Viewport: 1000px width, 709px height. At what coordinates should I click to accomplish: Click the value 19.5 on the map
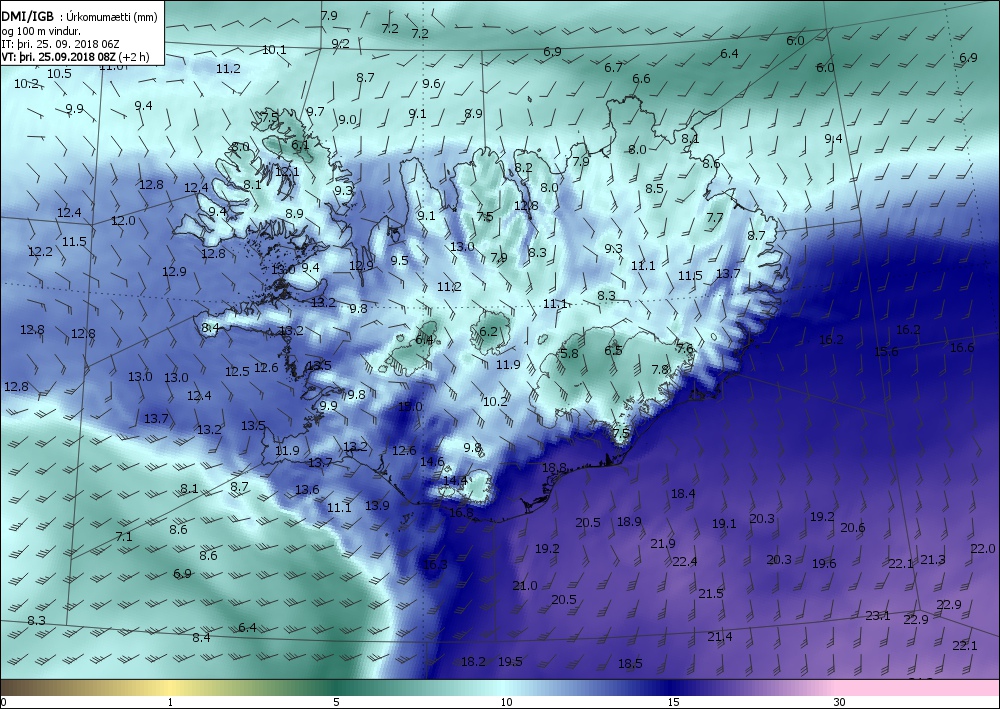click(510, 661)
